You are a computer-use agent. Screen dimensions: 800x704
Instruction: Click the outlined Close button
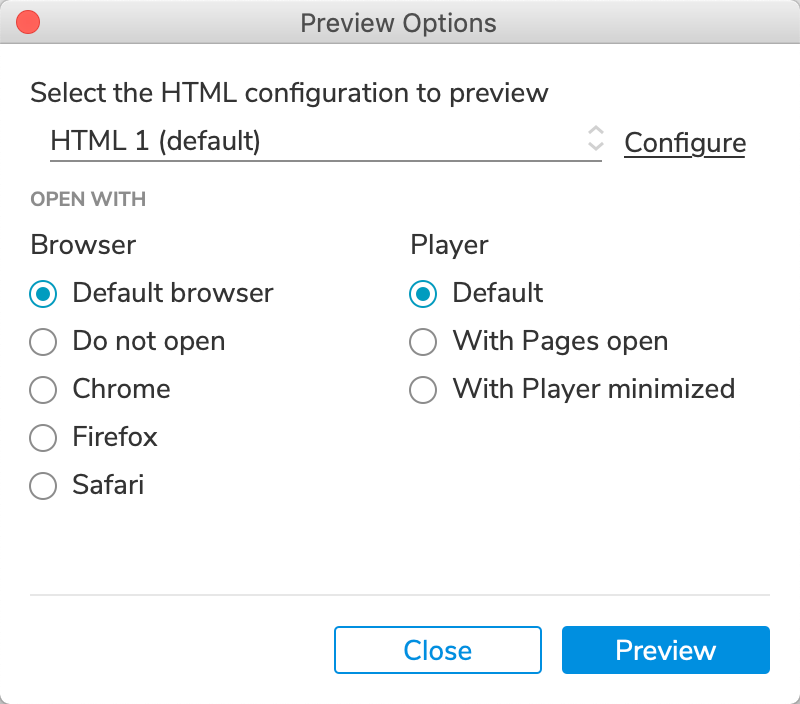(438, 651)
